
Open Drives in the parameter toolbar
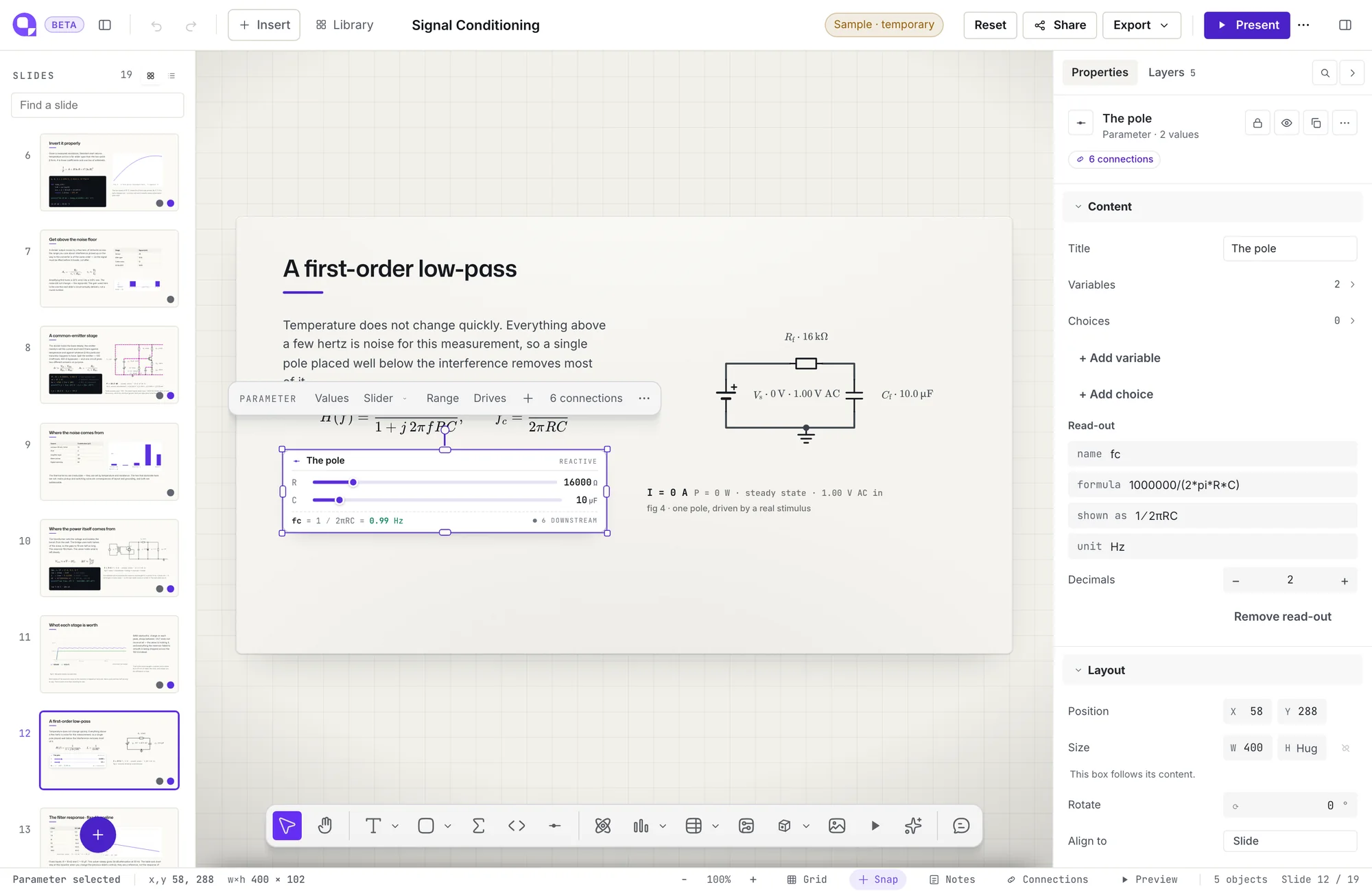tap(490, 399)
